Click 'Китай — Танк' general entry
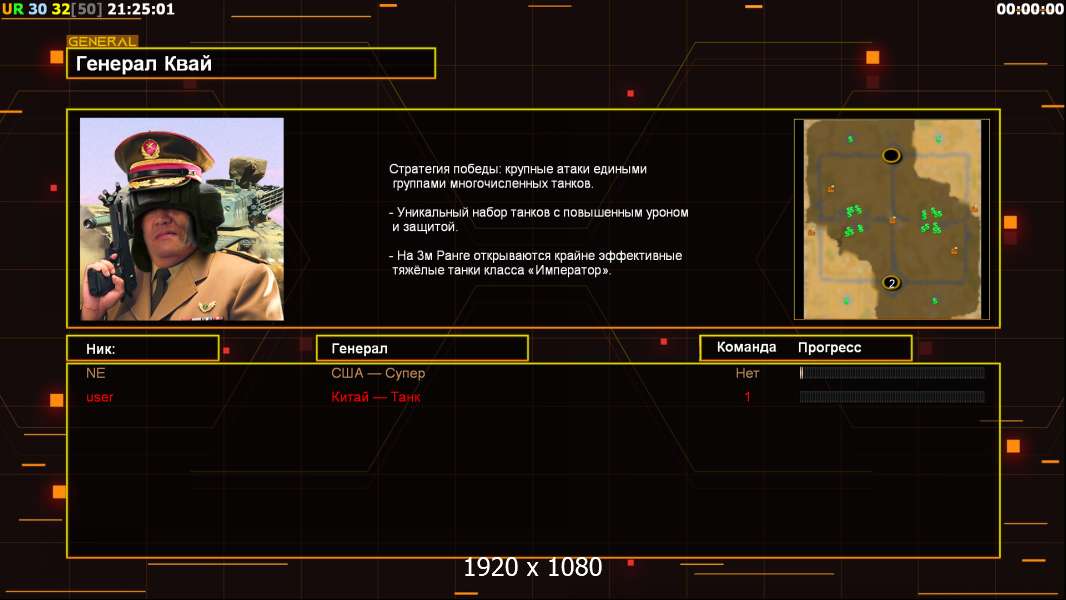 coord(375,397)
